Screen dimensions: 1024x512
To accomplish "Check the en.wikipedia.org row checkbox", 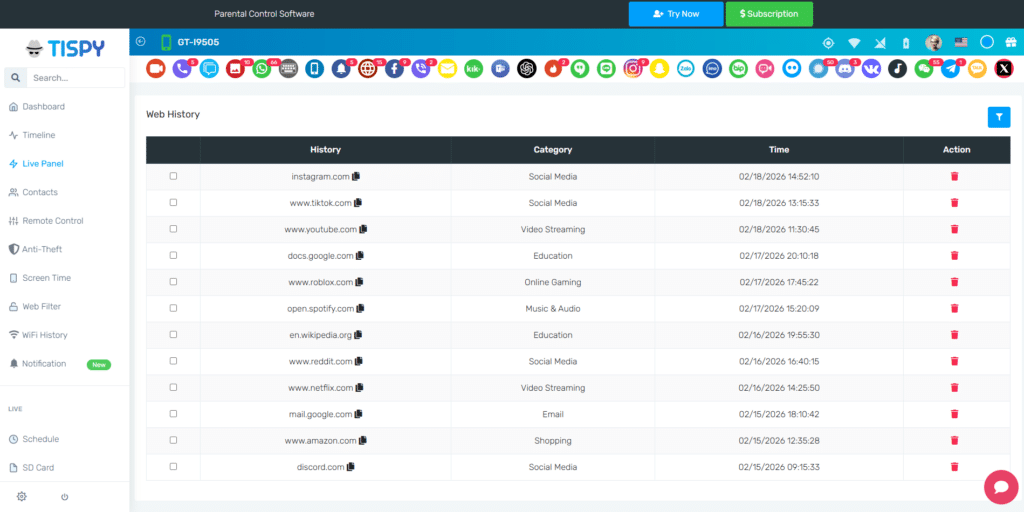I will coord(173,334).
